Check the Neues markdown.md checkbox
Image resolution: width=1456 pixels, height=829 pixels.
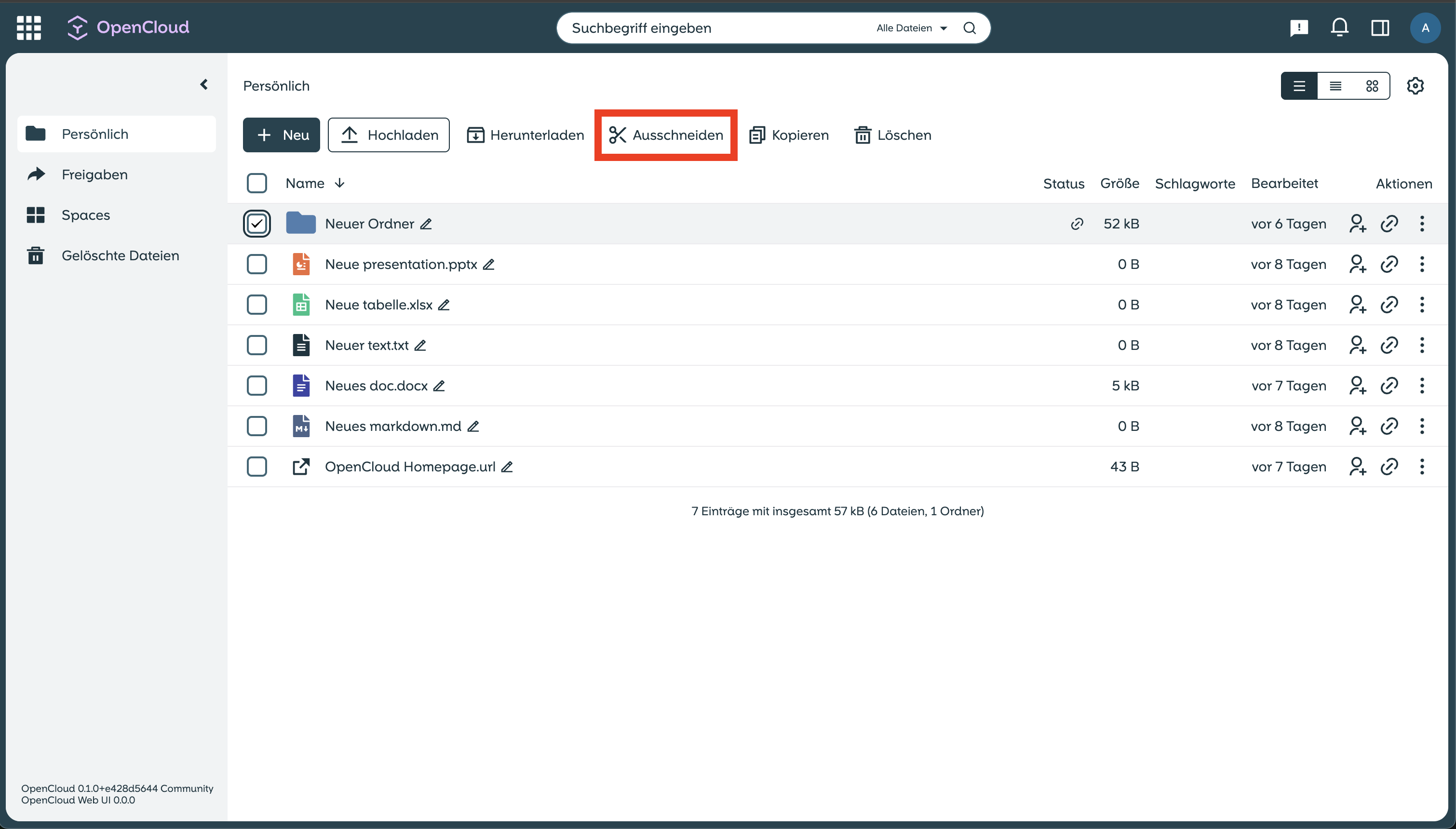coord(257,426)
